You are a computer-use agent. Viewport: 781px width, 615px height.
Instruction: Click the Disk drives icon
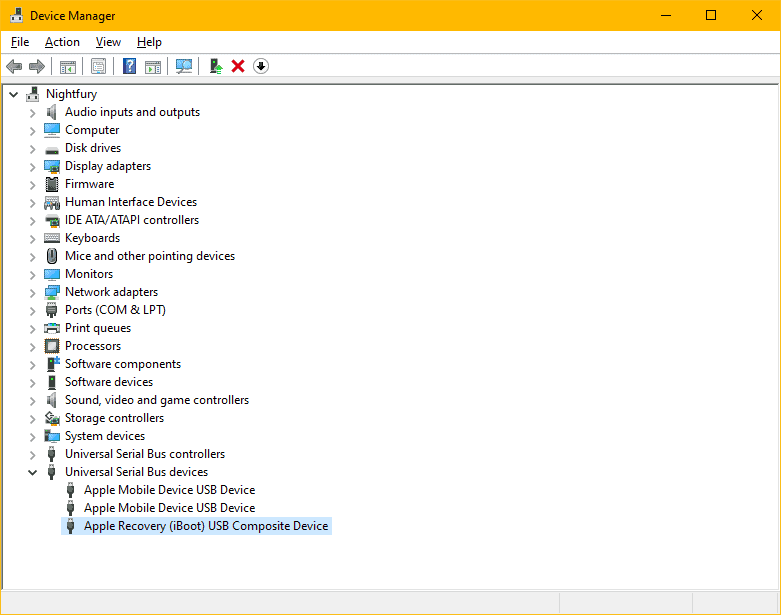[52, 149]
